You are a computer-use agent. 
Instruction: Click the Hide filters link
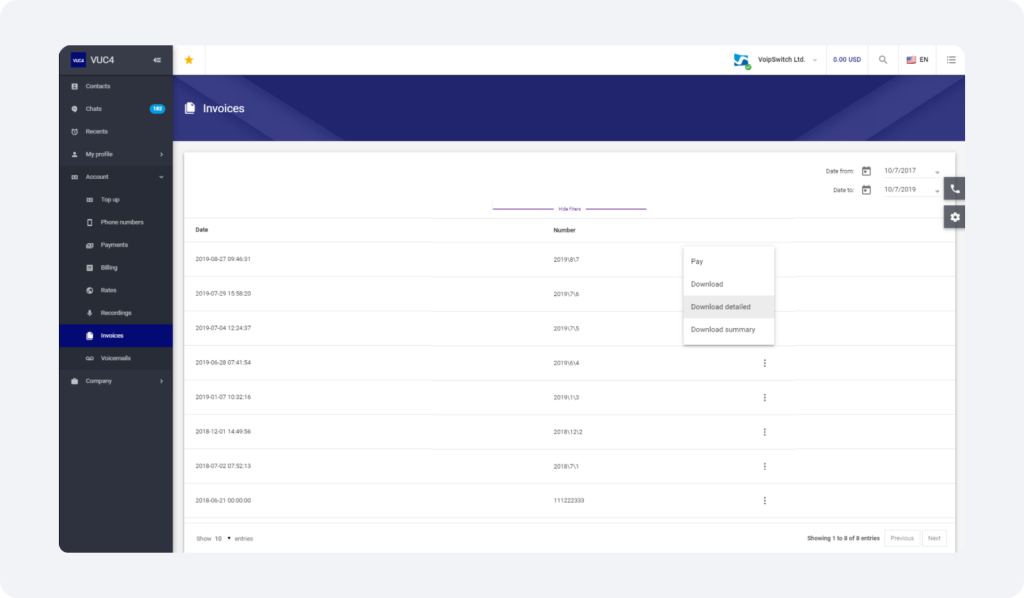(x=569, y=209)
